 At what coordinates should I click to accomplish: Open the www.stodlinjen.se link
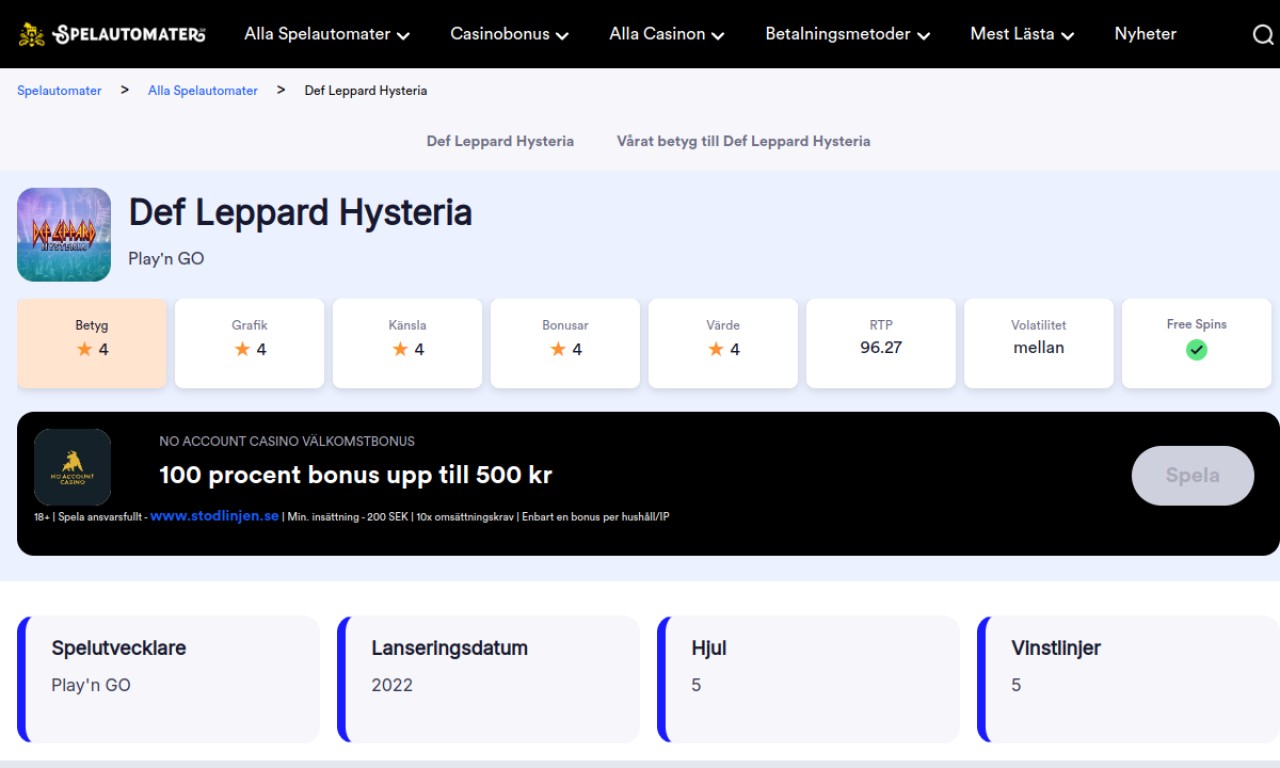[214, 516]
